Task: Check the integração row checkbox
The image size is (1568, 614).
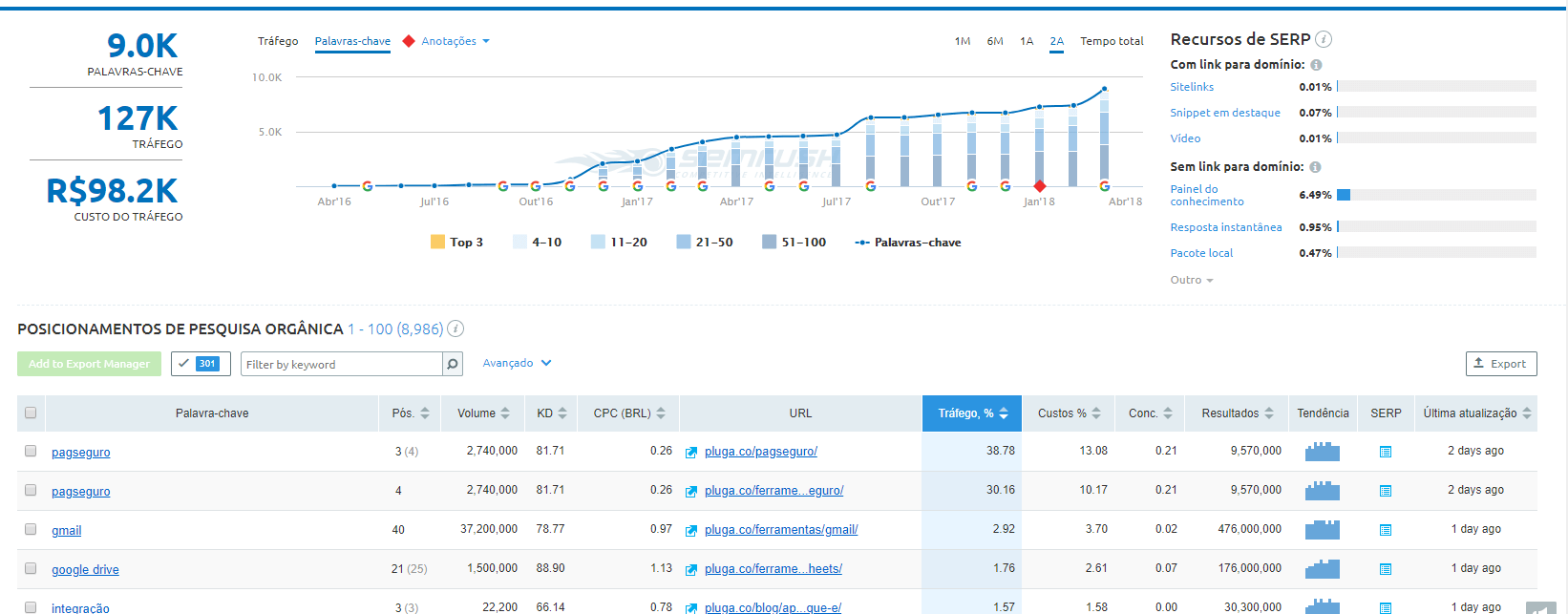Action: [31, 607]
